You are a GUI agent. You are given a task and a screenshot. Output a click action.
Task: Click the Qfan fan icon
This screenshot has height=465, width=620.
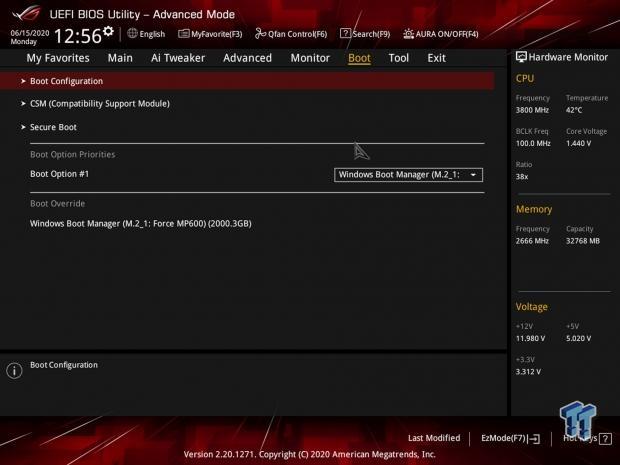(260, 34)
